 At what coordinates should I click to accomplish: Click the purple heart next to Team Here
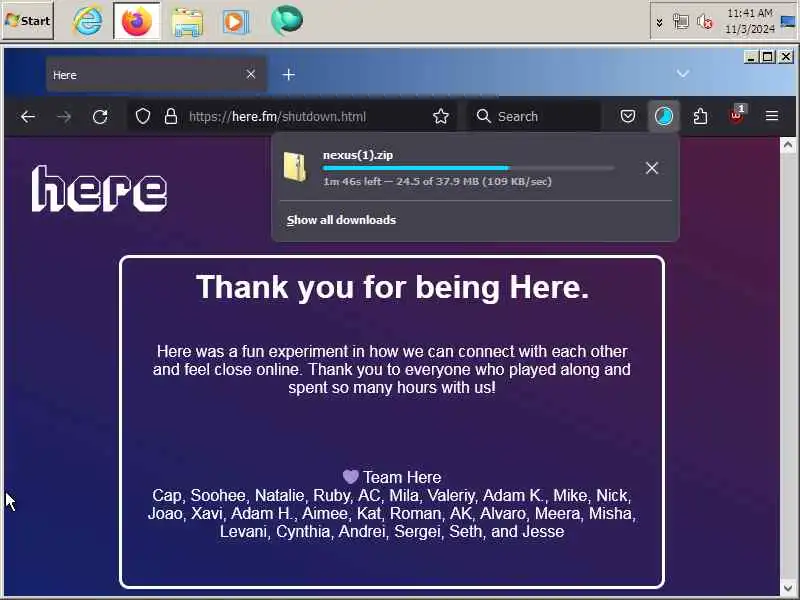pos(351,477)
